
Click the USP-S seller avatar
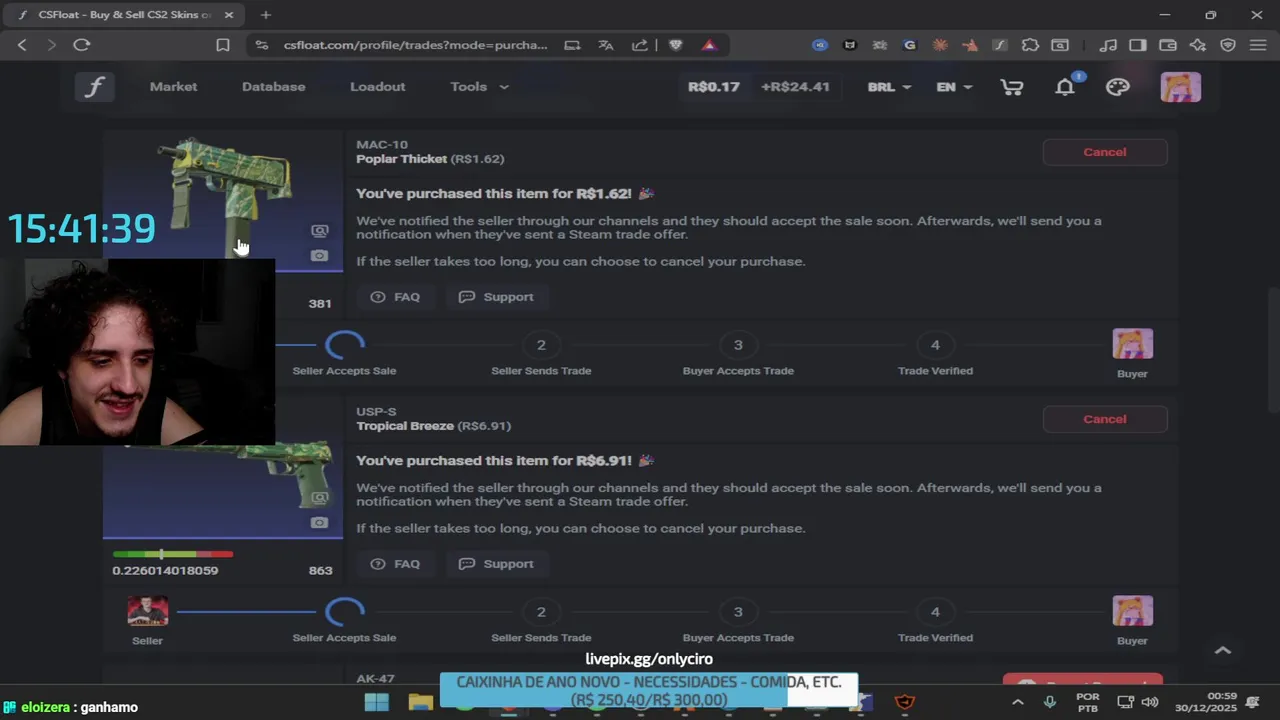(147, 611)
